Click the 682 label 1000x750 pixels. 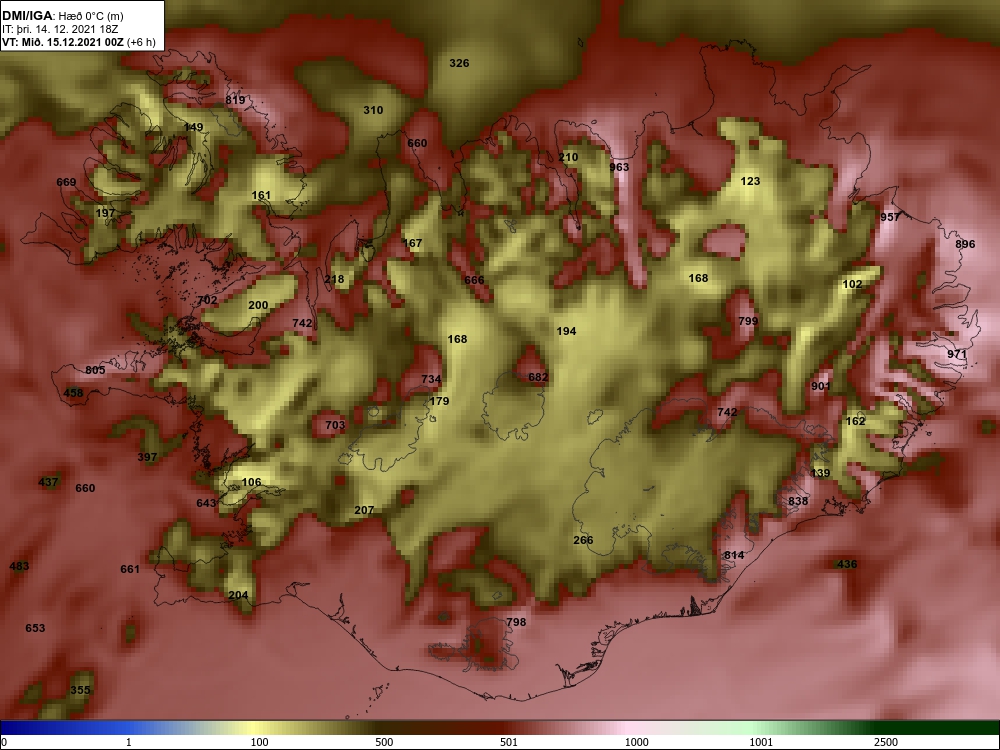pyautogui.click(x=538, y=377)
